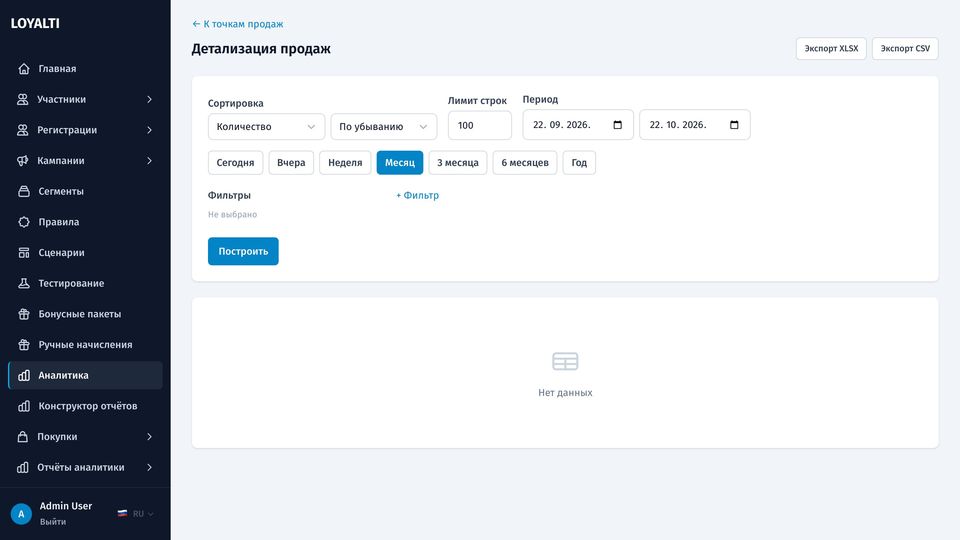This screenshot has width=960, height=540.
Task: Click the gift icon next to Бонусные пакеты
Action: 24,313
